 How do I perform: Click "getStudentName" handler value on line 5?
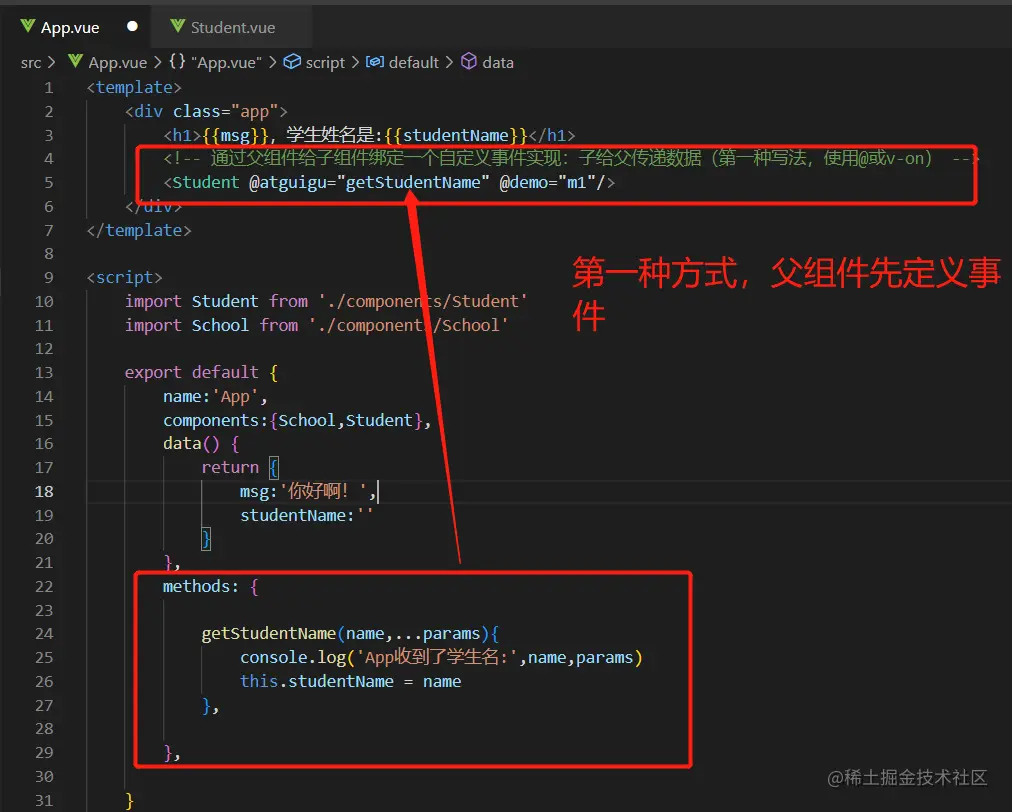coord(413,183)
